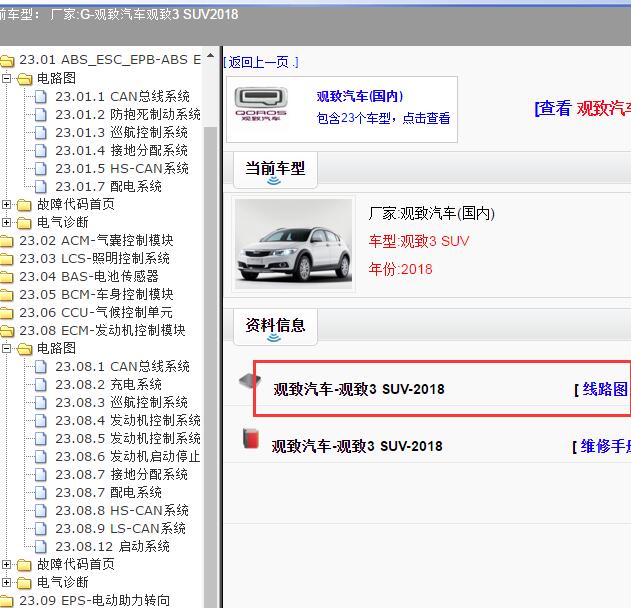Open 23.08.7 配电系统 document
This screenshot has width=631, height=608.
tap(108, 493)
